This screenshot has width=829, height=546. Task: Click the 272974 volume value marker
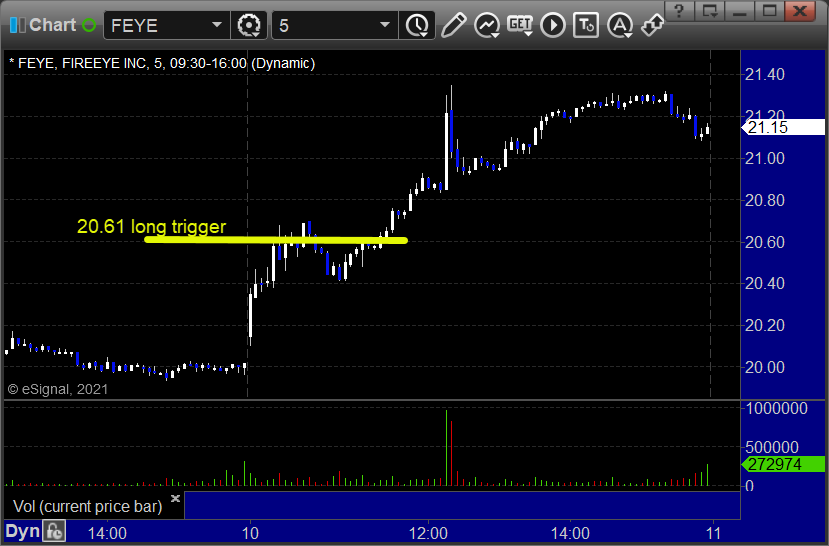(x=783, y=465)
